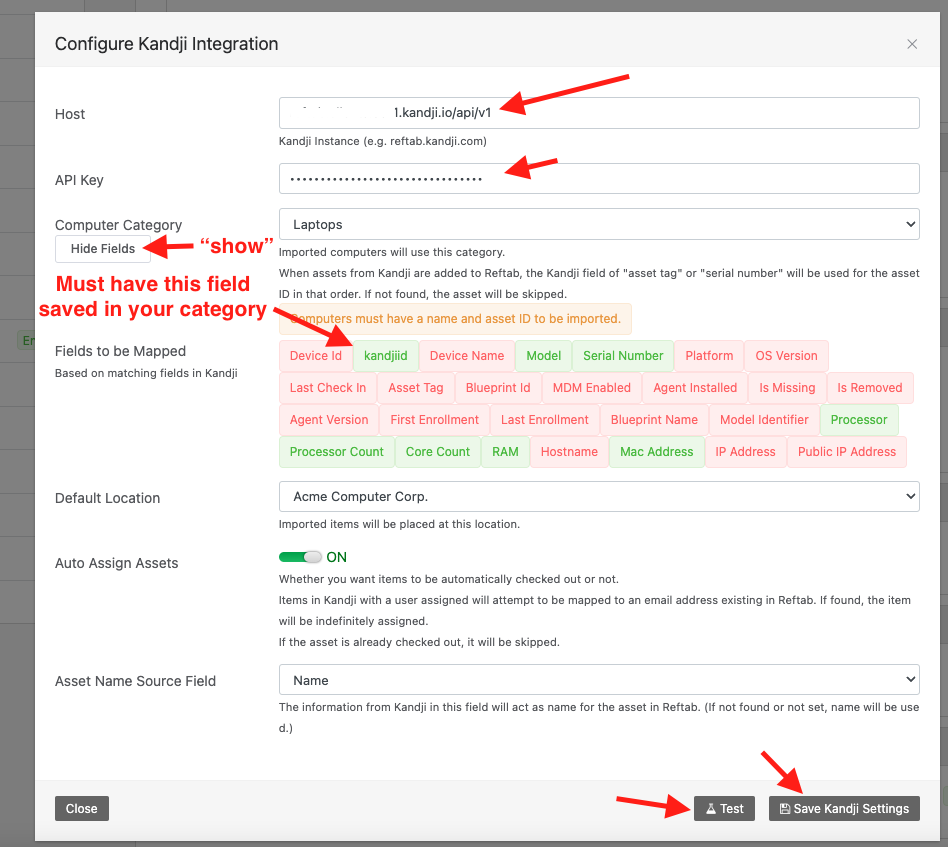Click the Host input field
Viewport: 948px width, 847px height.
pos(598,112)
